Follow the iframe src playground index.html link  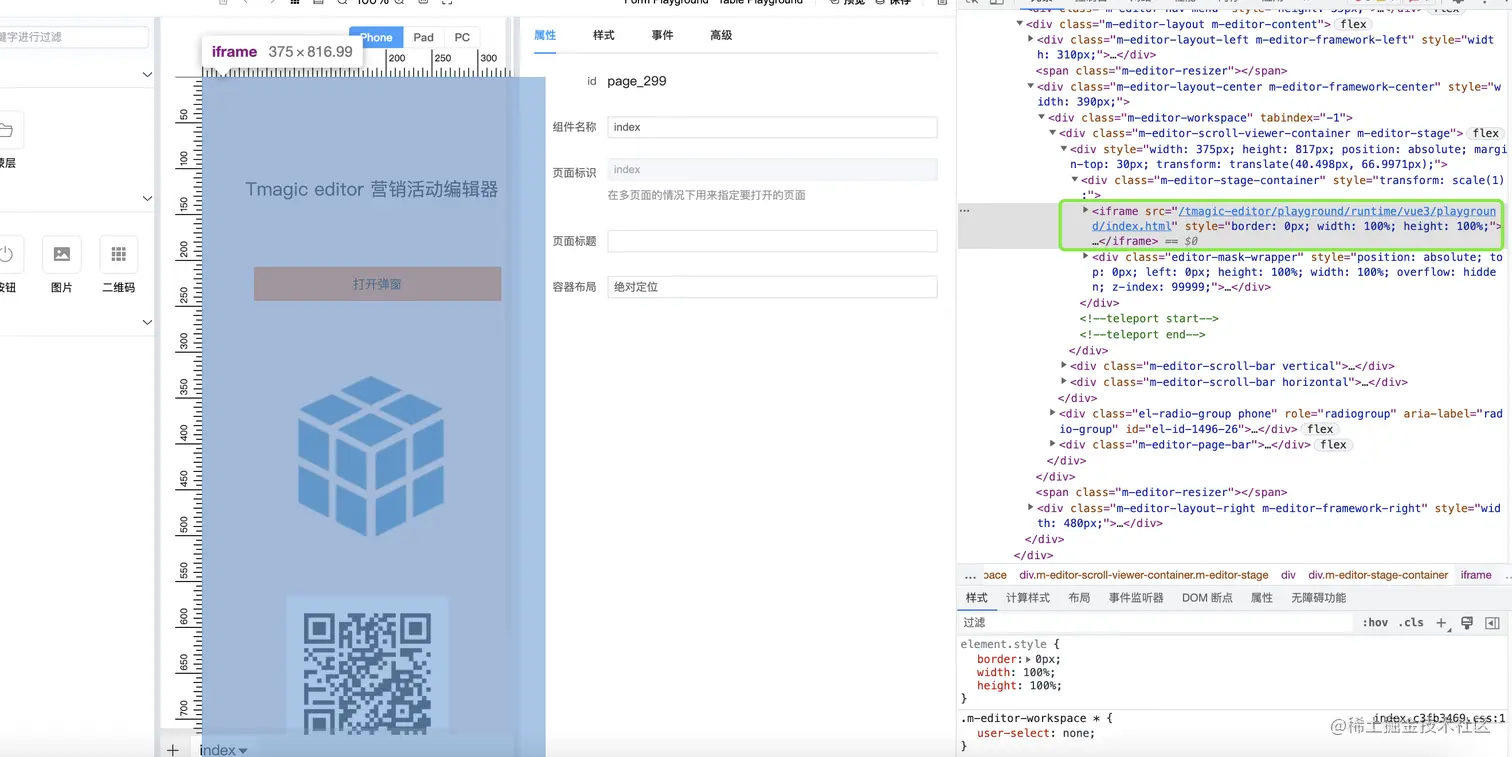(x=1295, y=218)
